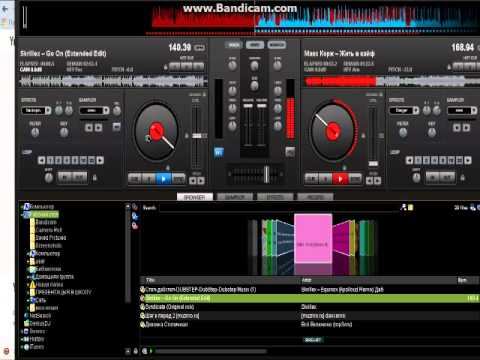Click the right deck jog wheel
This screenshot has height=360, width=480.
point(333,131)
